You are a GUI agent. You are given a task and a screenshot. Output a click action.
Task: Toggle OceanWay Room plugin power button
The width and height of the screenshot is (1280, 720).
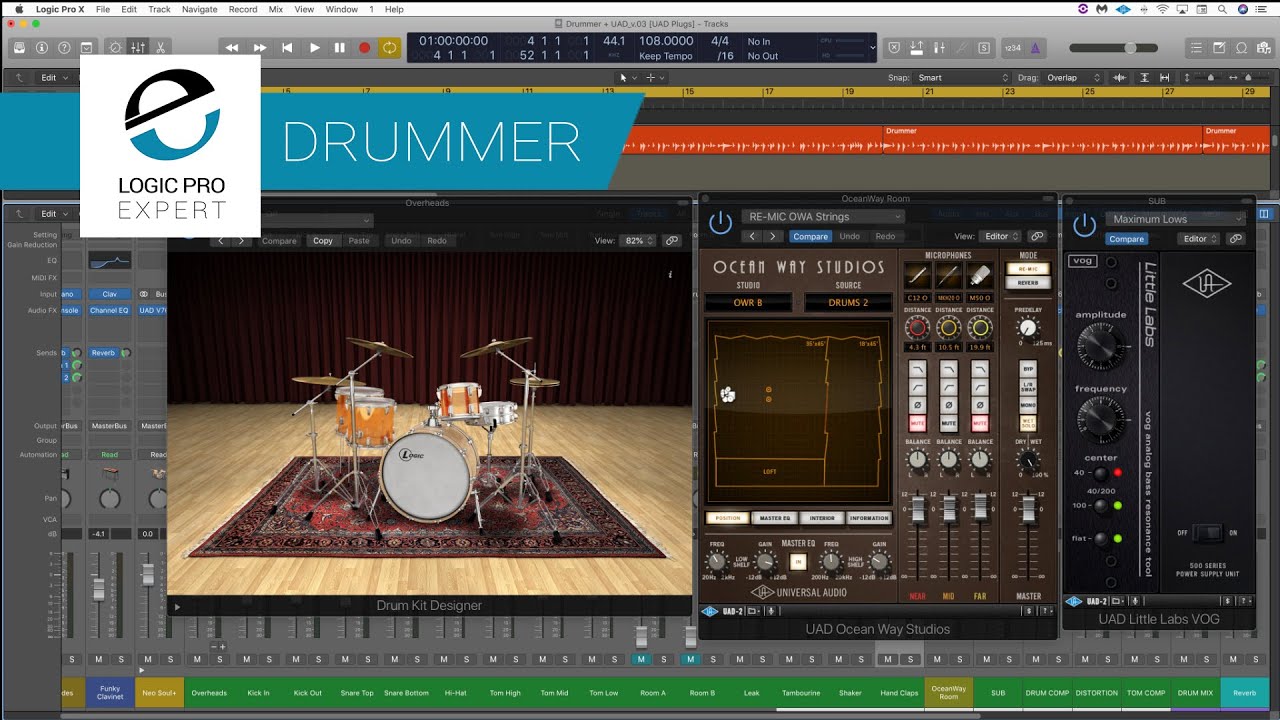tap(720, 224)
